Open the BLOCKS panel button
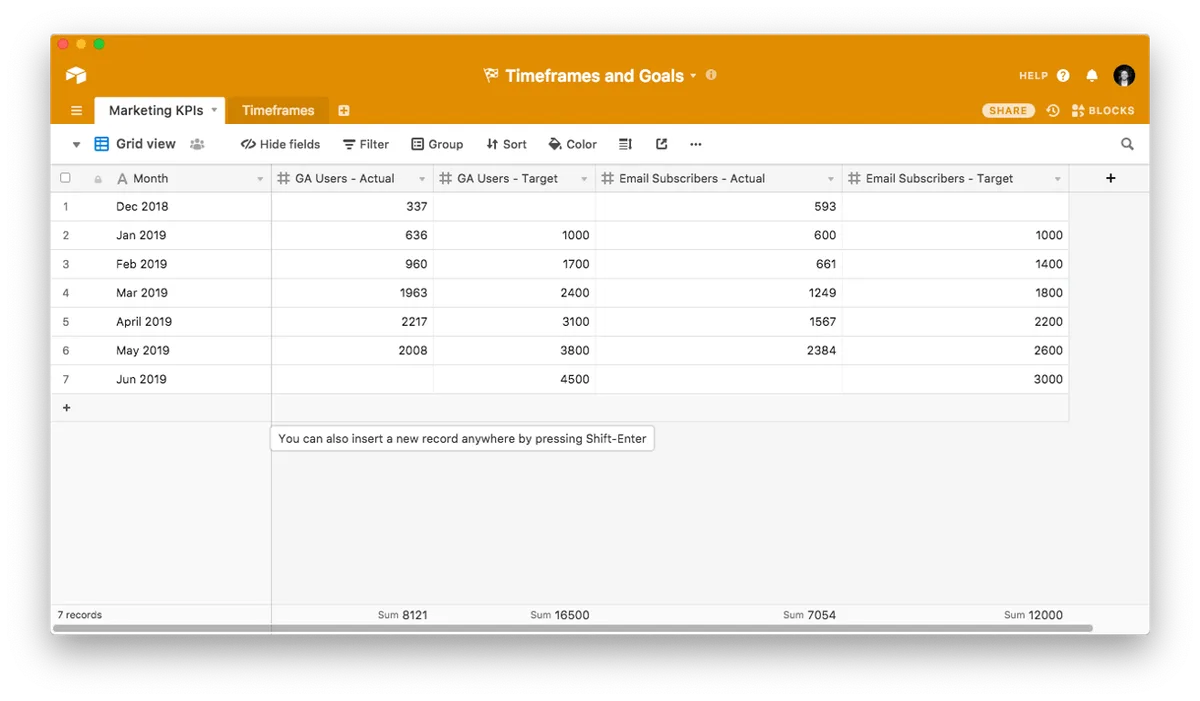This screenshot has height=701, width=1200. (x=1103, y=110)
